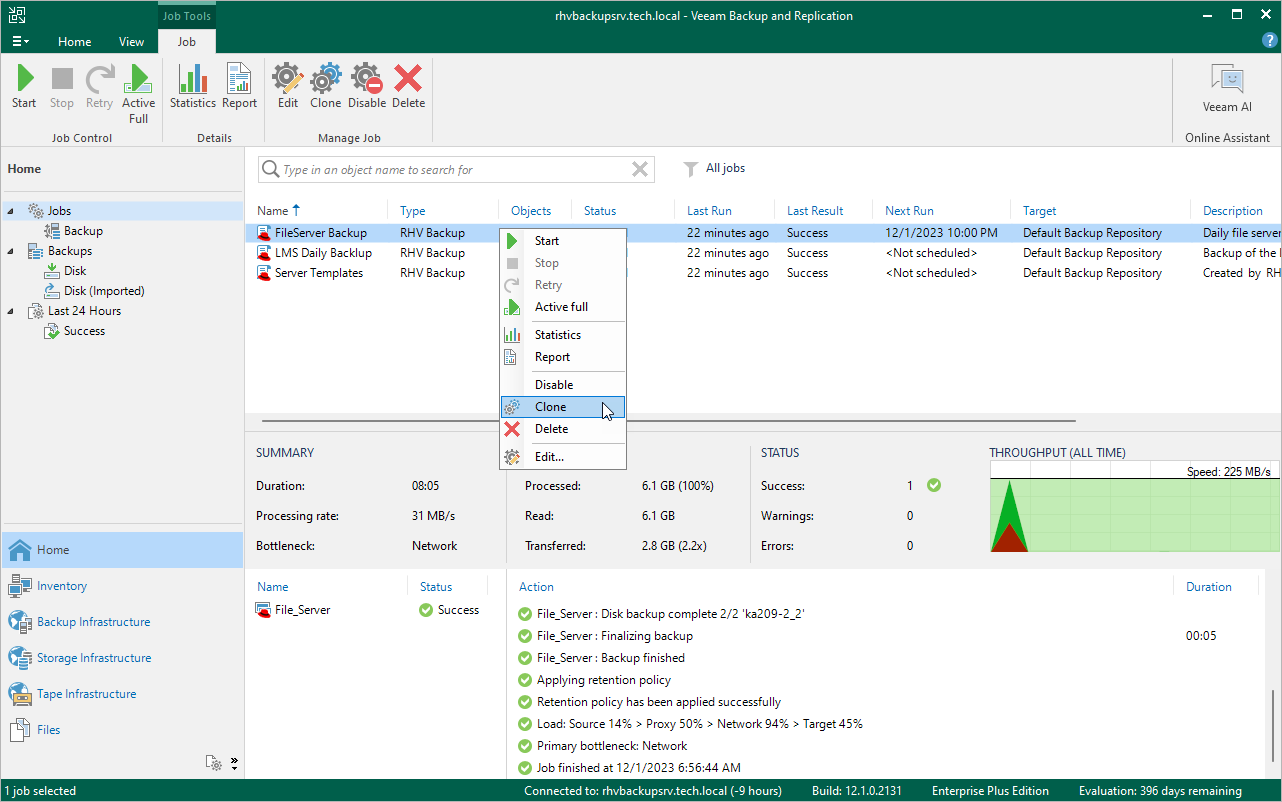Open the Tape Infrastructure view
Screen dimensions: 1282x802
(122, 694)
